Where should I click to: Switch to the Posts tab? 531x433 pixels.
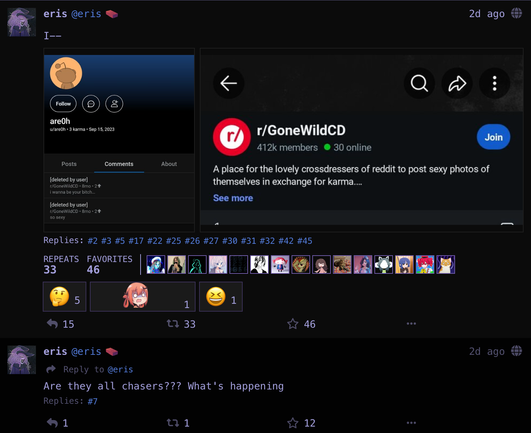point(69,164)
